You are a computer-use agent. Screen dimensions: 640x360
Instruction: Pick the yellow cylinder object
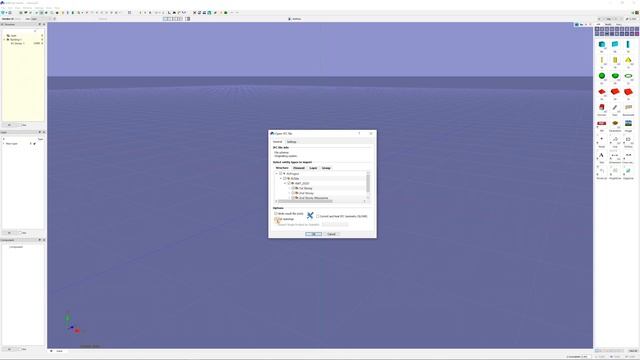pyautogui.click(x=615, y=60)
